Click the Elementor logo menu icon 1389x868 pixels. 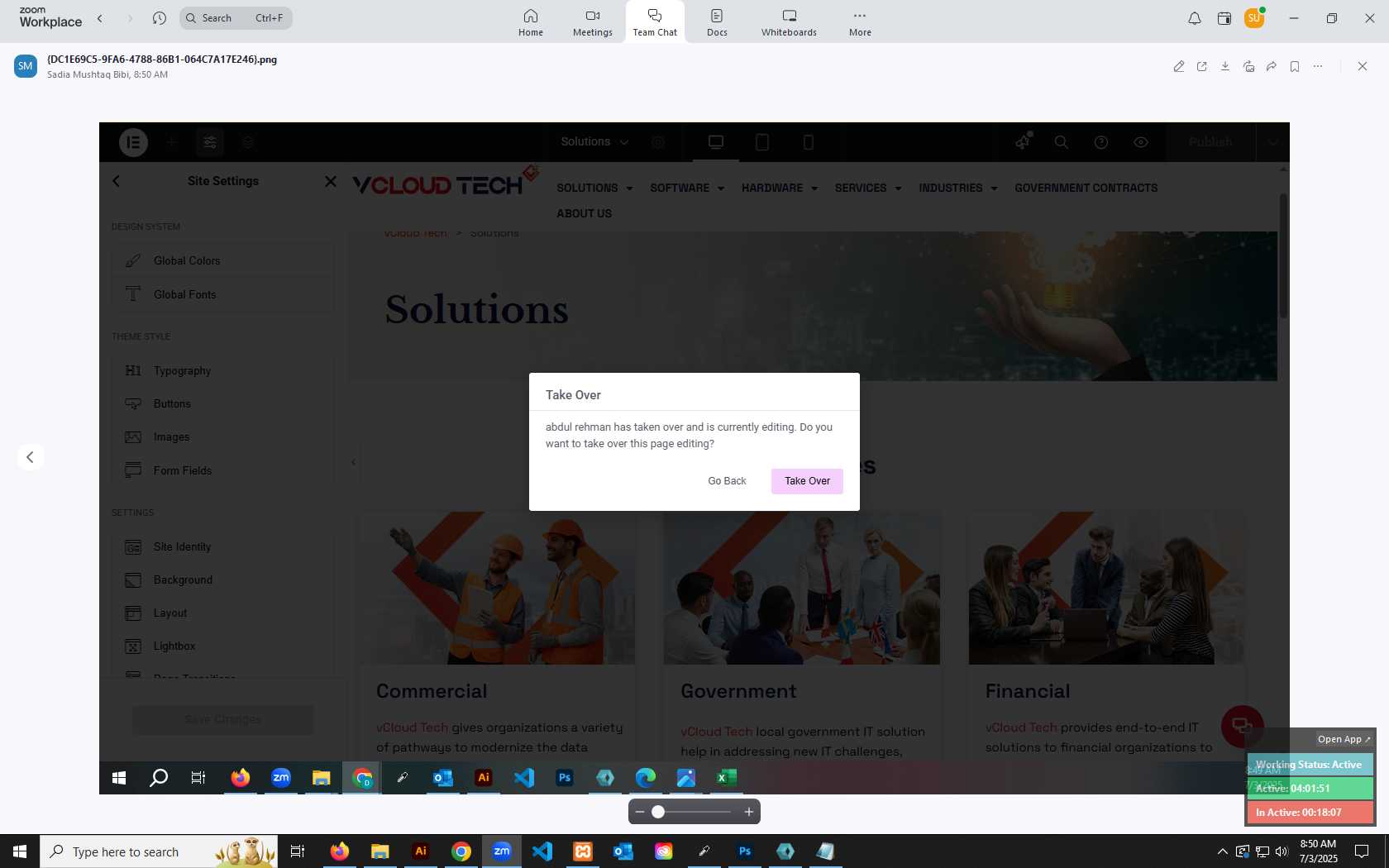point(133,142)
